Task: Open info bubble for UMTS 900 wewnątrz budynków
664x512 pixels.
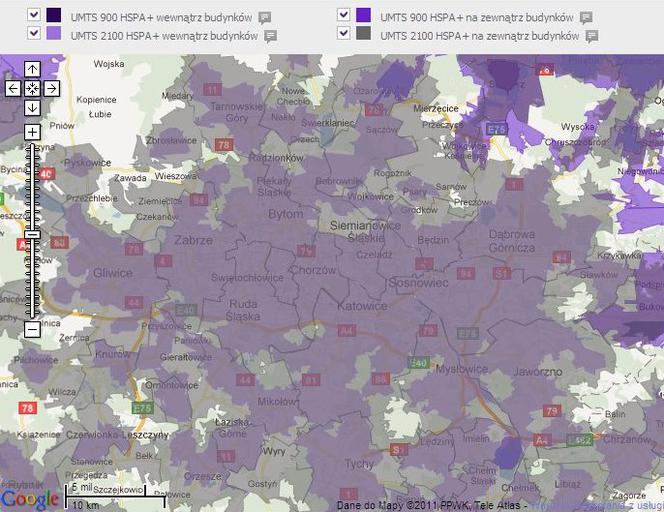Action: [265, 18]
